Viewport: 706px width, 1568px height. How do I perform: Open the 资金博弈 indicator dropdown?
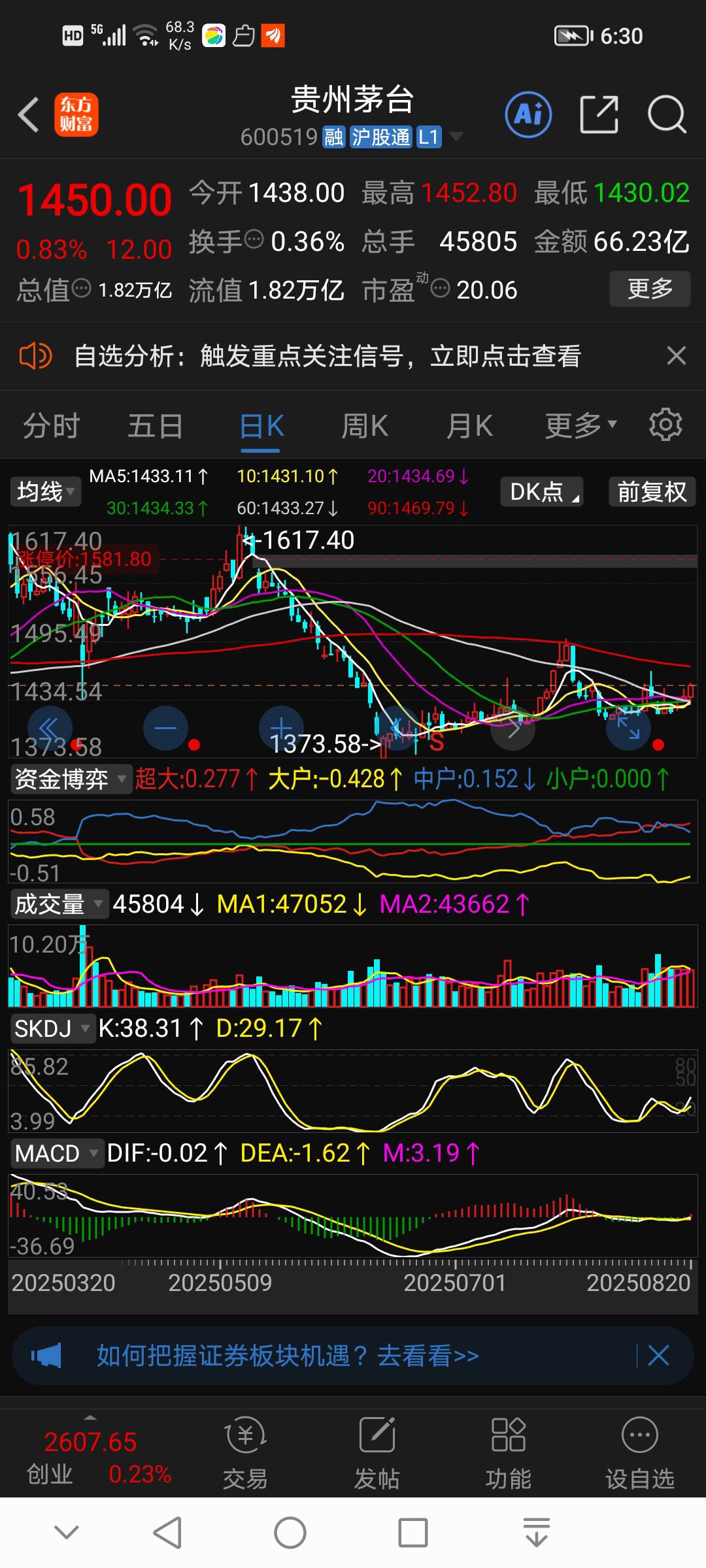point(71,779)
